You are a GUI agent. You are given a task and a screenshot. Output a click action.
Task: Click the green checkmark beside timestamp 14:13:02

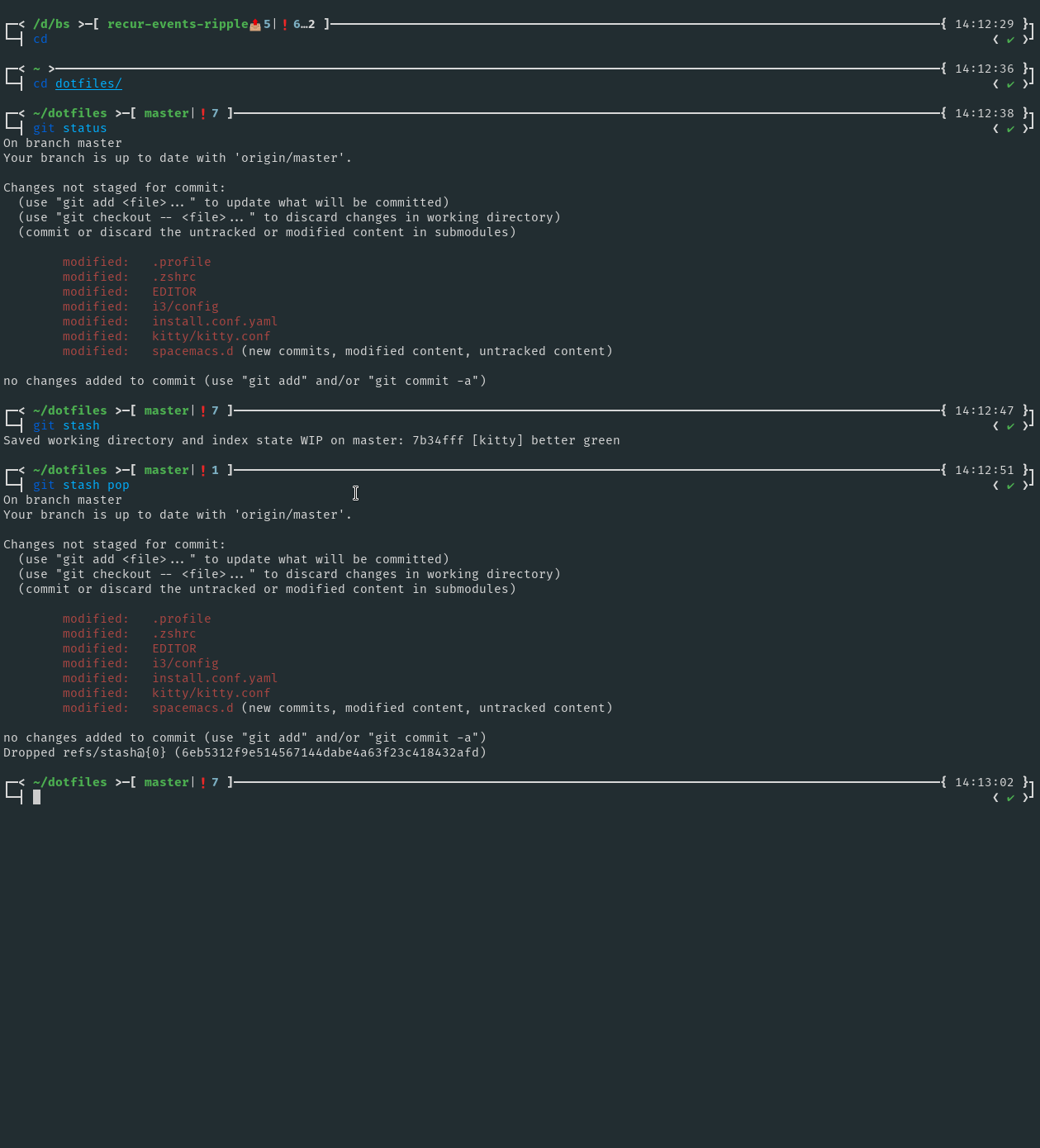(x=1010, y=798)
